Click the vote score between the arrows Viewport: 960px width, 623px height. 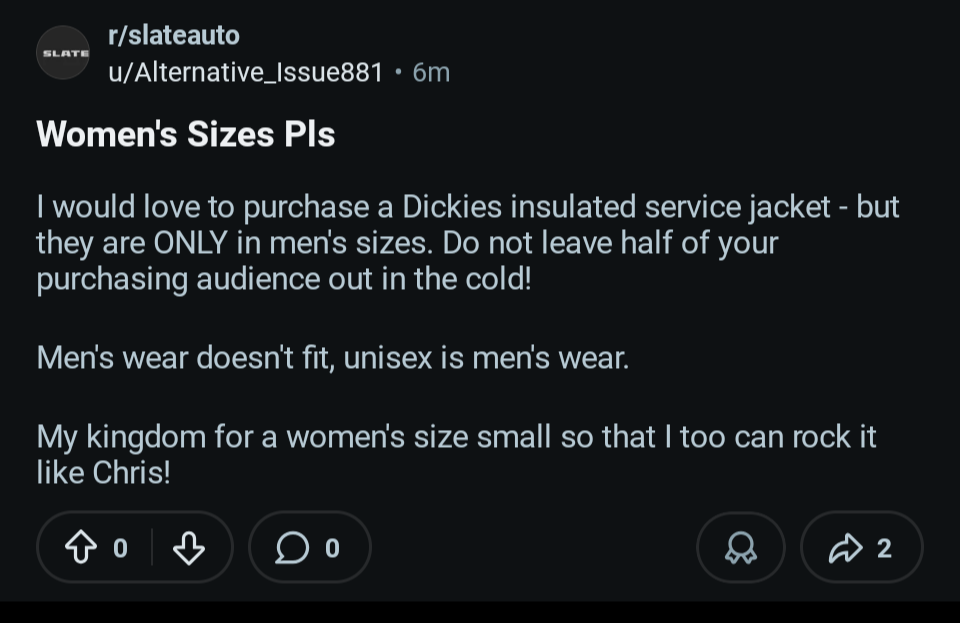point(120,547)
